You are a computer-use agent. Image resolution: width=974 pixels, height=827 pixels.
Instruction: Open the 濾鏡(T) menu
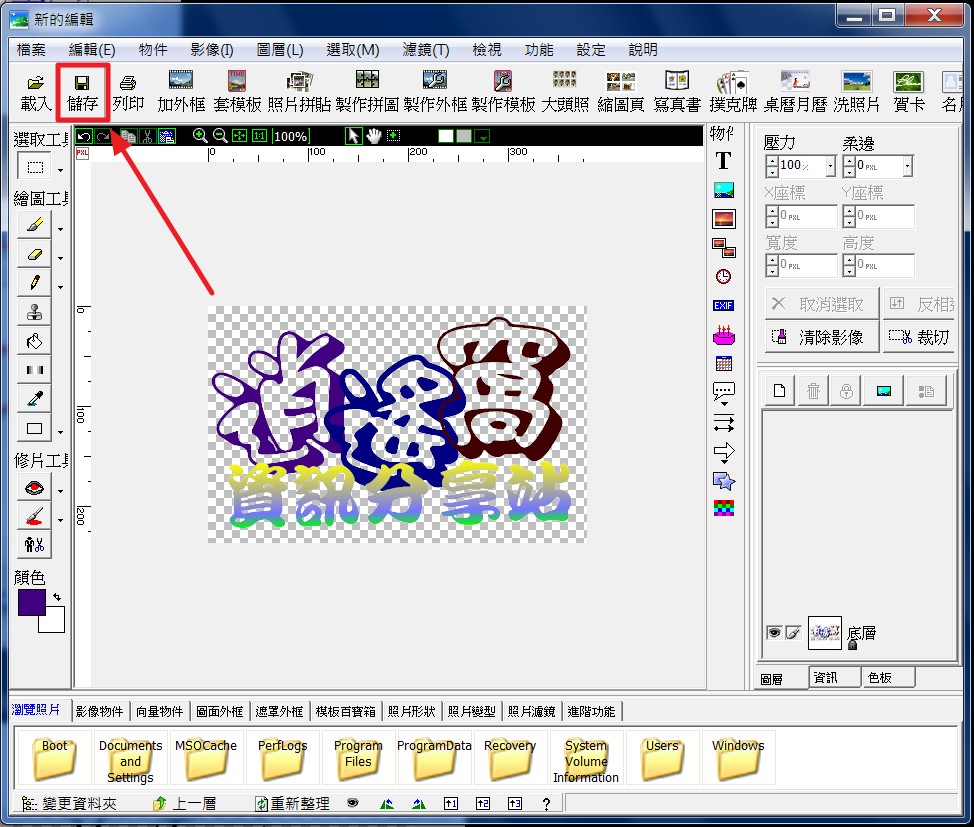426,50
